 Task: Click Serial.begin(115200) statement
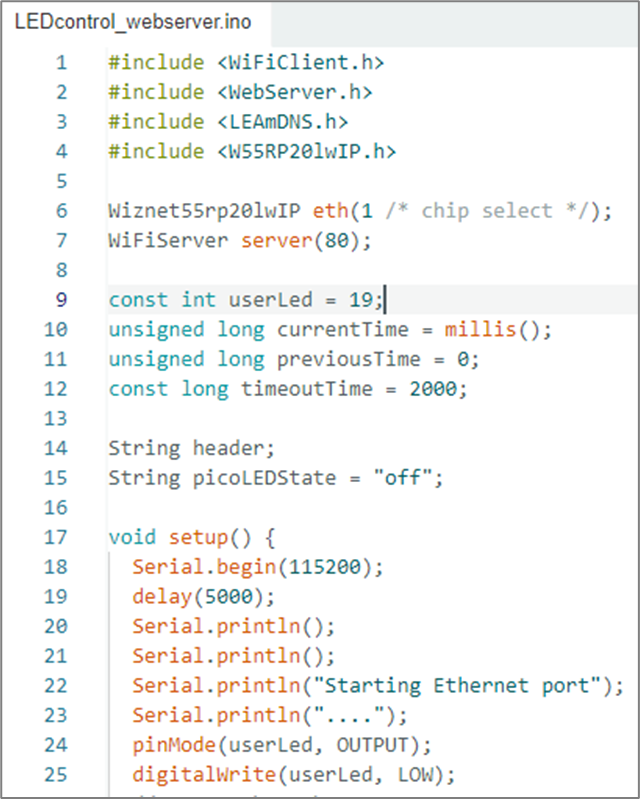258,566
